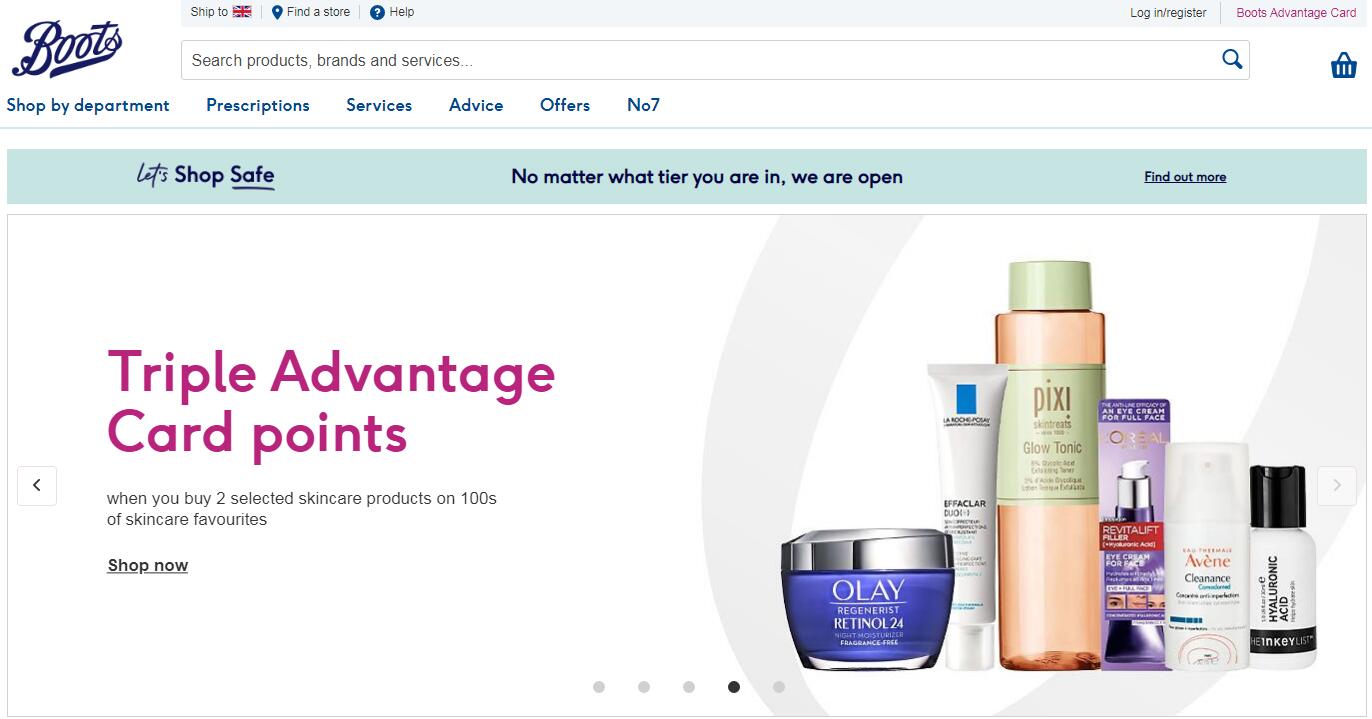Go to next carousel slide arrow
This screenshot has height=719, width=1372.
[1337, 485]
